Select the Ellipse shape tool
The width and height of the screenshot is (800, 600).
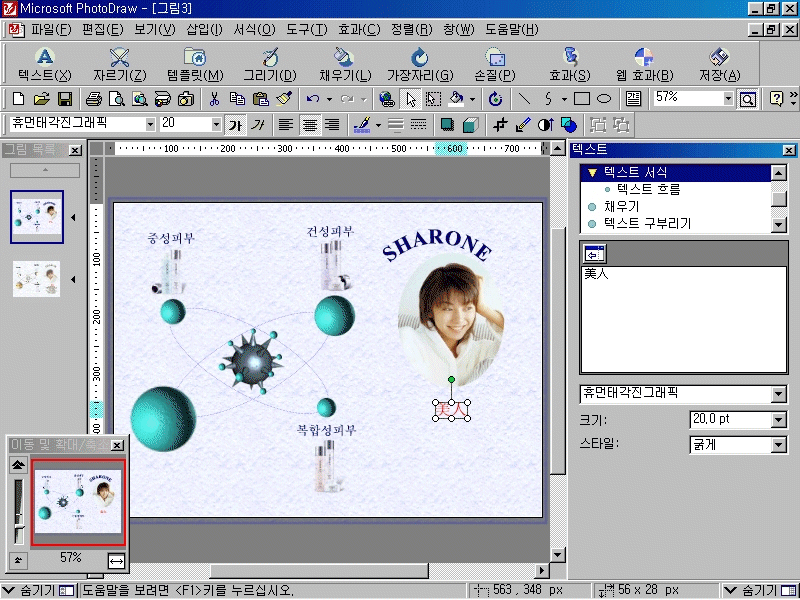coord(604,98)
